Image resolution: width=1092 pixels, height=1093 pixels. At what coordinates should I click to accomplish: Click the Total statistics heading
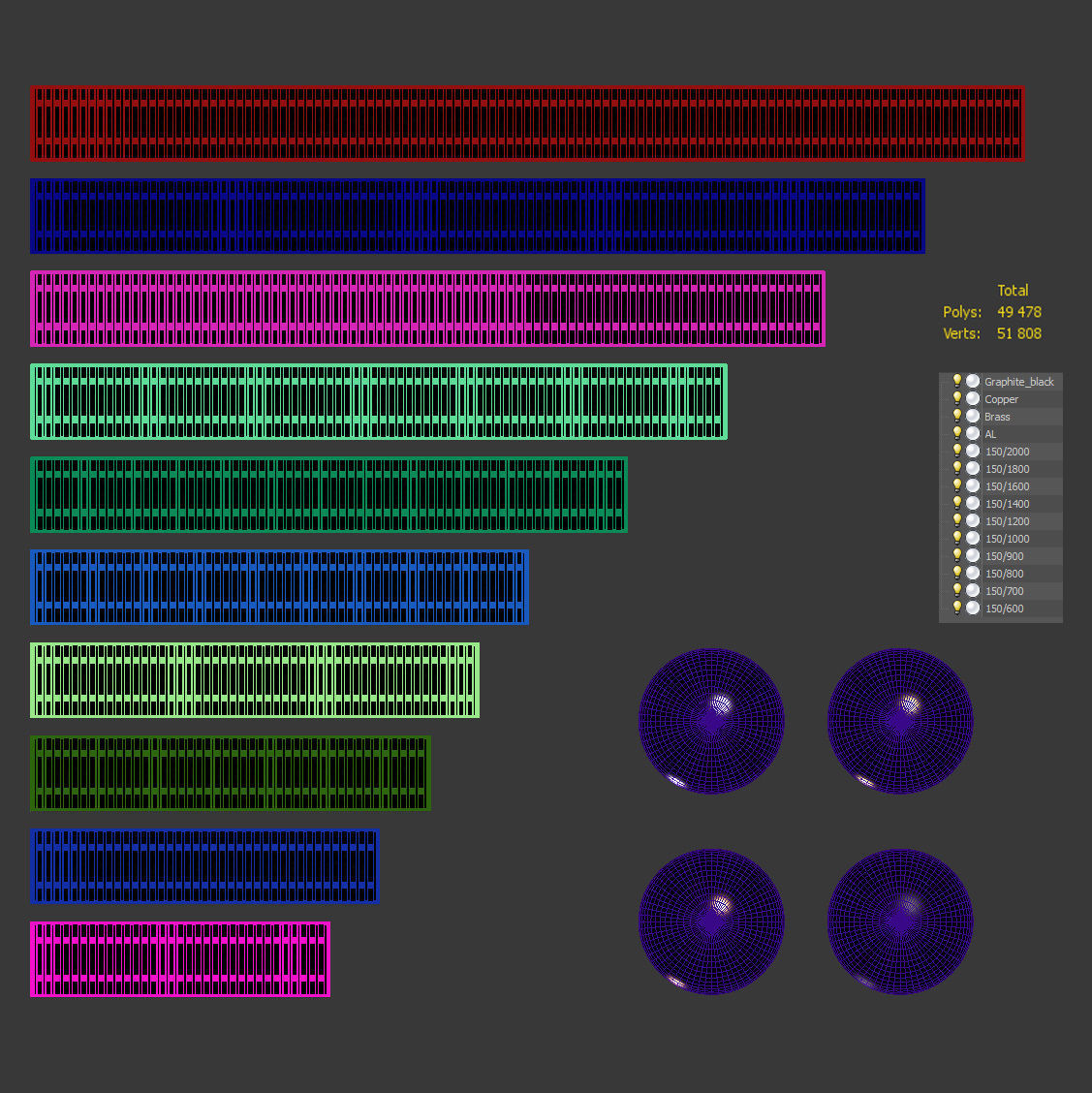tap(1013, 291)
